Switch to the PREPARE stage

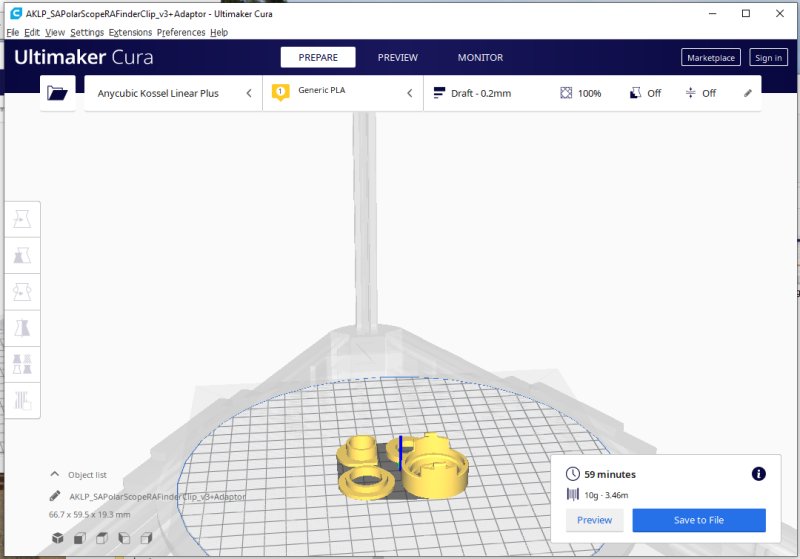(318, 57)
